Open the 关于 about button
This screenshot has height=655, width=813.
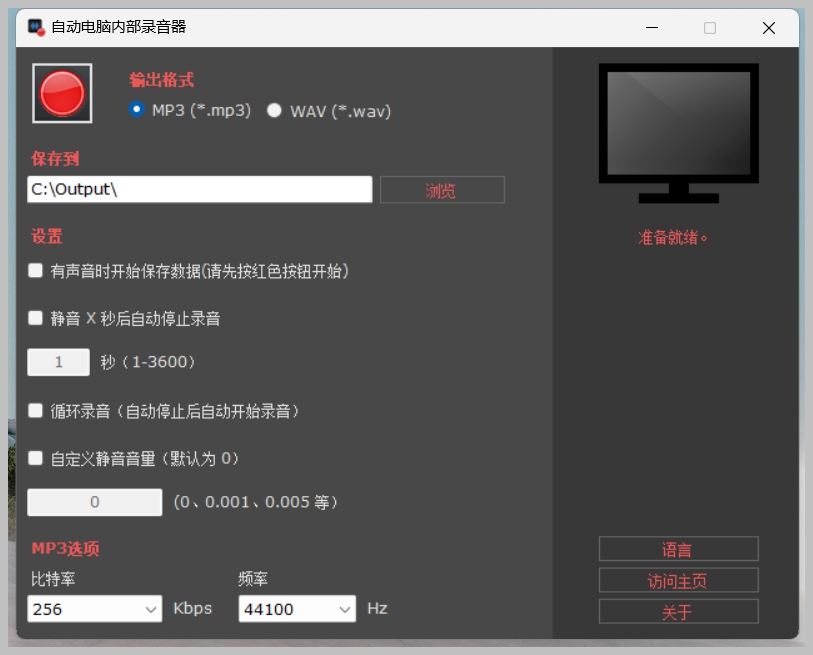678,611
